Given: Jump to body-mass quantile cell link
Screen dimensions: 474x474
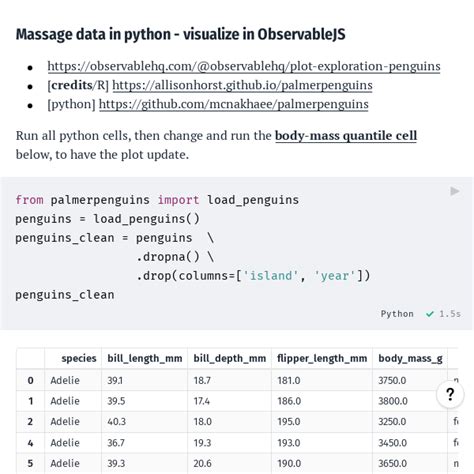Looking at the screenshot, I should click(x=346, y=136).
